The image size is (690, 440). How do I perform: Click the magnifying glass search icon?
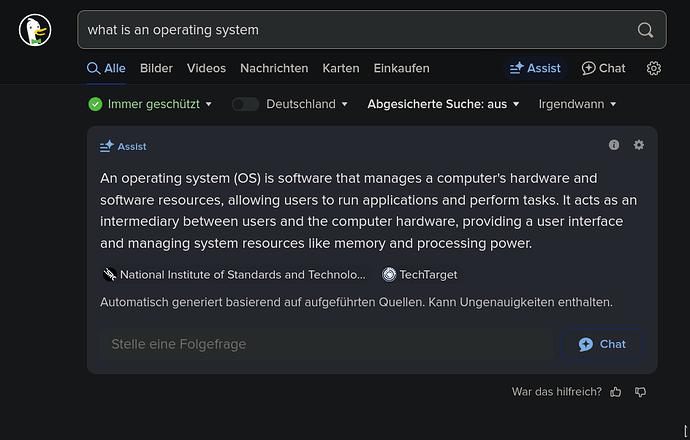(x=645, y=30)
